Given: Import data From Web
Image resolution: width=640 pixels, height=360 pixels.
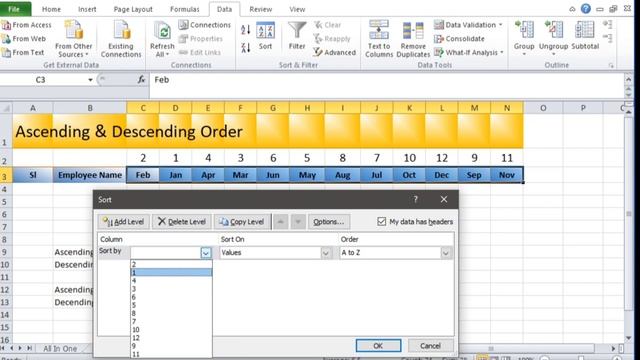Looking at the screenshot, I should click(x=24, y=39).
